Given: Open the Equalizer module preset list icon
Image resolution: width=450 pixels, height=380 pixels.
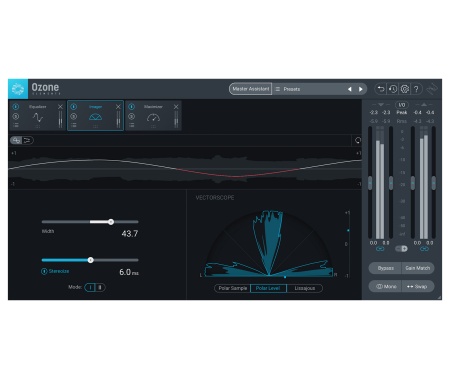Looking at the screenshot, I should pyautogui.click(x=16, y=125).
